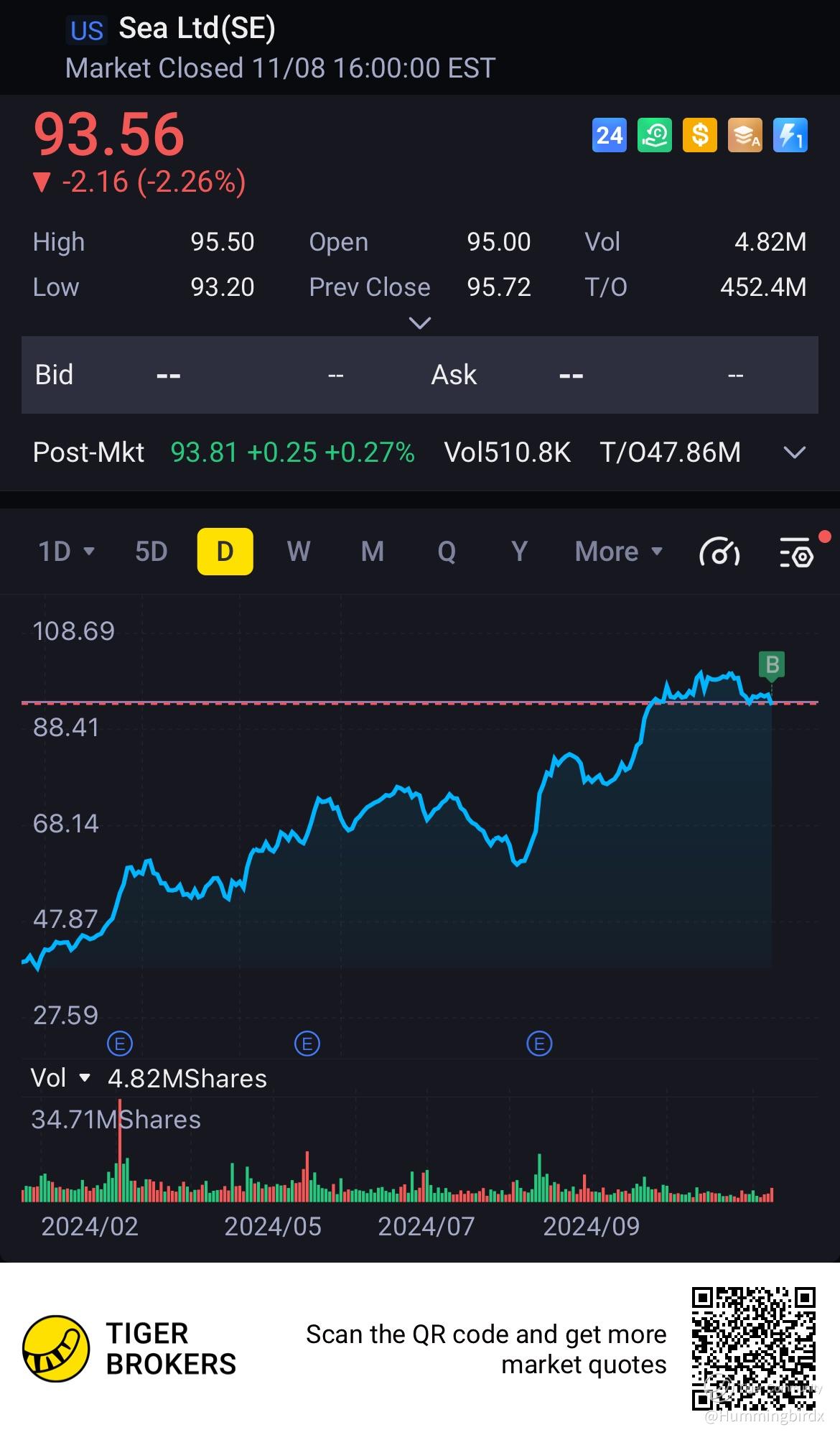Select the W weekly chart tab
Image resolution: width=840 pixels, height=1435 pixels.
click(299, 552)
